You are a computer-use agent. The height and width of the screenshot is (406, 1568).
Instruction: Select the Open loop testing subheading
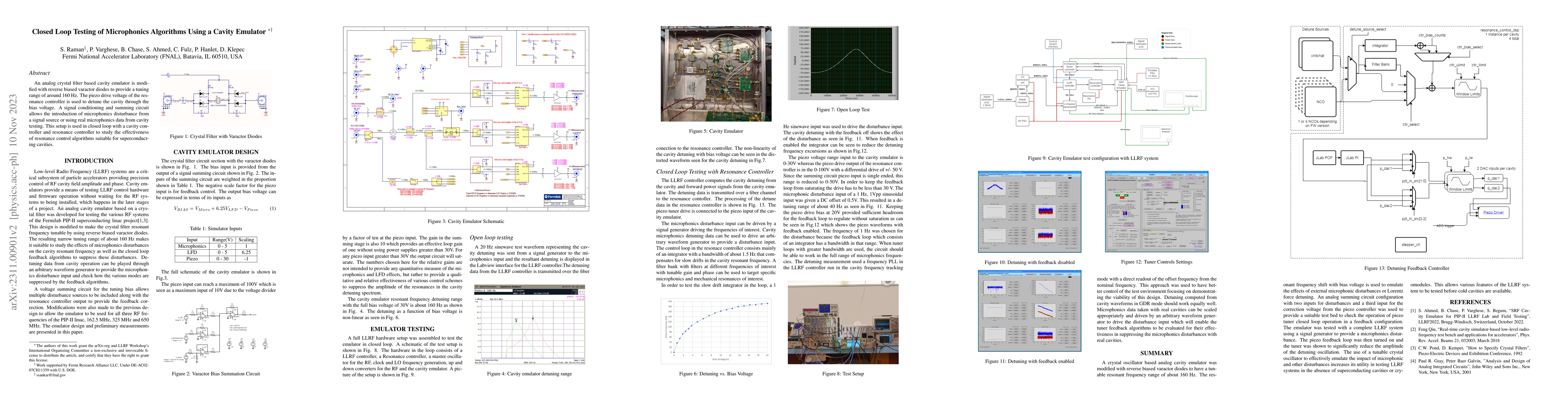click(491, 238)
